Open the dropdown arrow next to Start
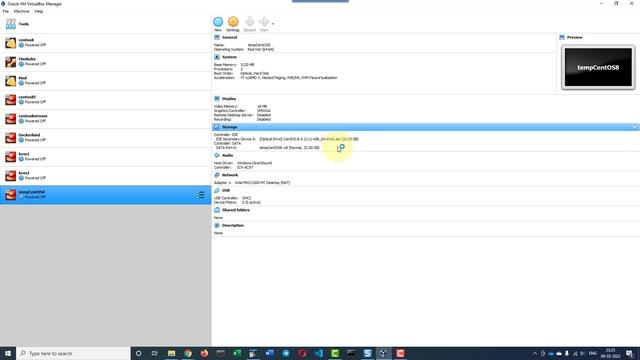 273,24
